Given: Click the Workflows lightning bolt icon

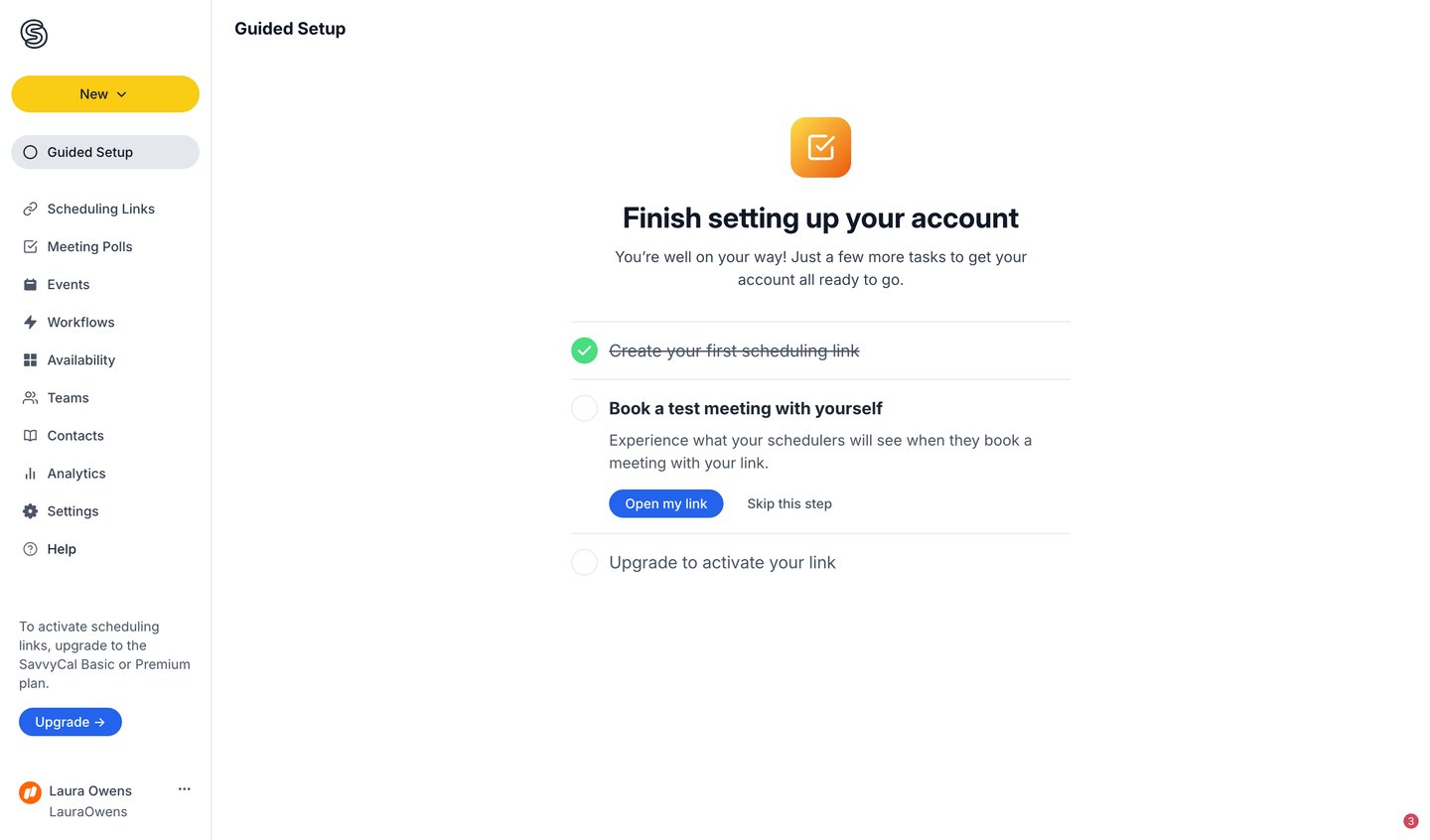Looking at the screenshot, I should 31,322.
